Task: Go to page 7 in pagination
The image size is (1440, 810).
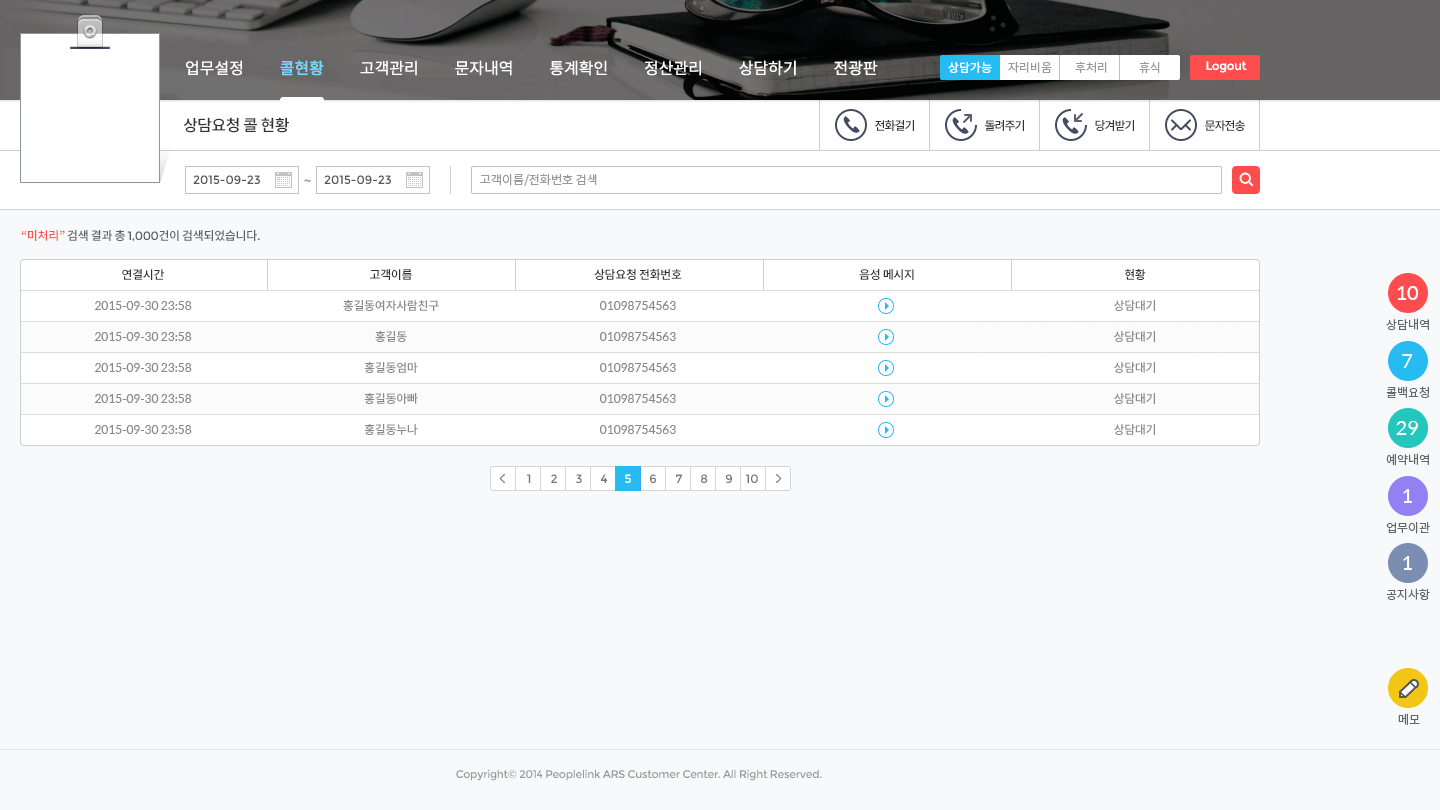Action: point(678,479)
